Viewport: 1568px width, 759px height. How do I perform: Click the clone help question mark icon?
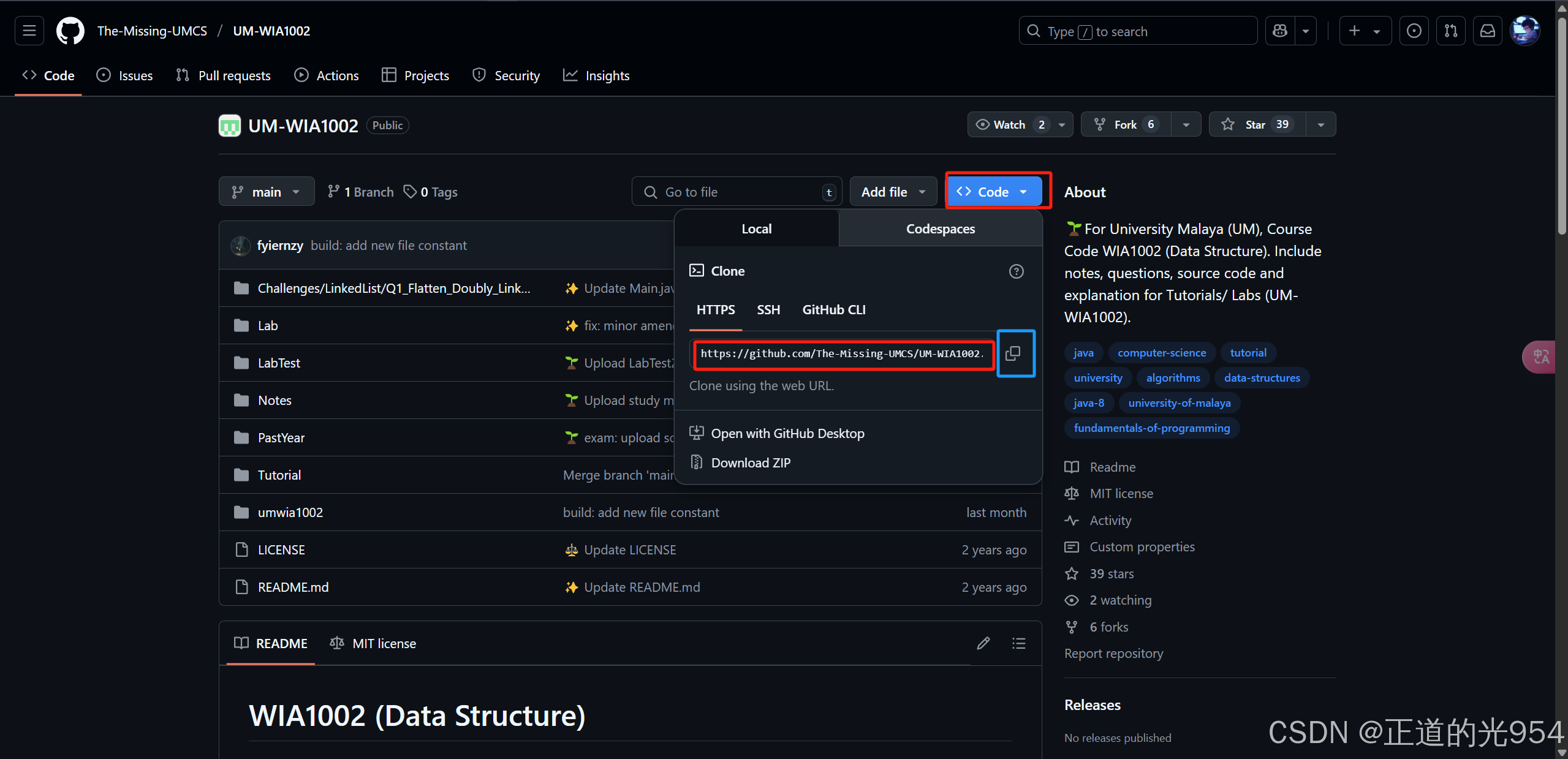coord(1016,271)
